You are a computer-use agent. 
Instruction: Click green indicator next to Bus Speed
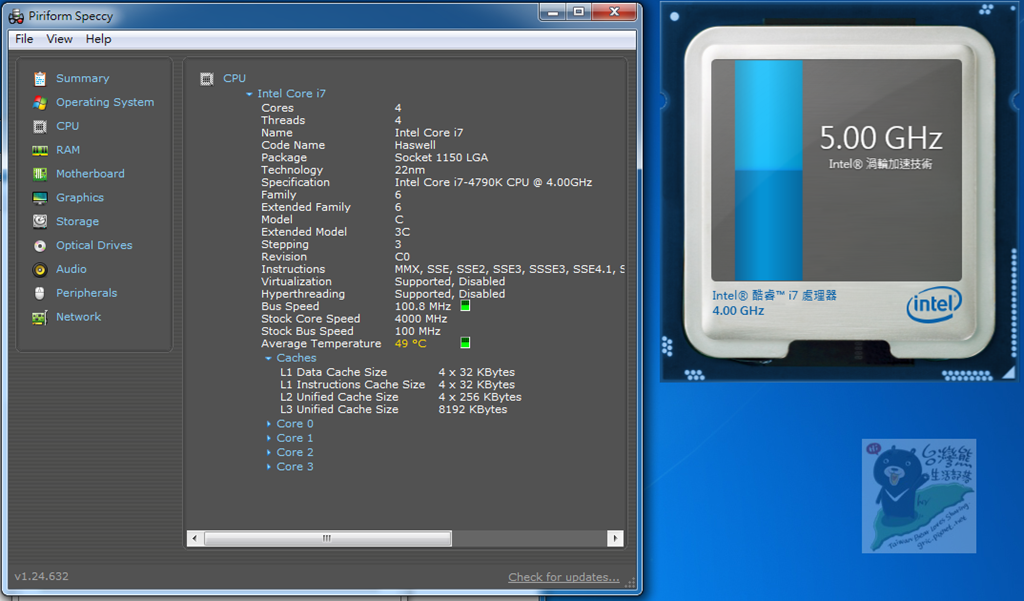pyautogui.click(x=465, y=306)
